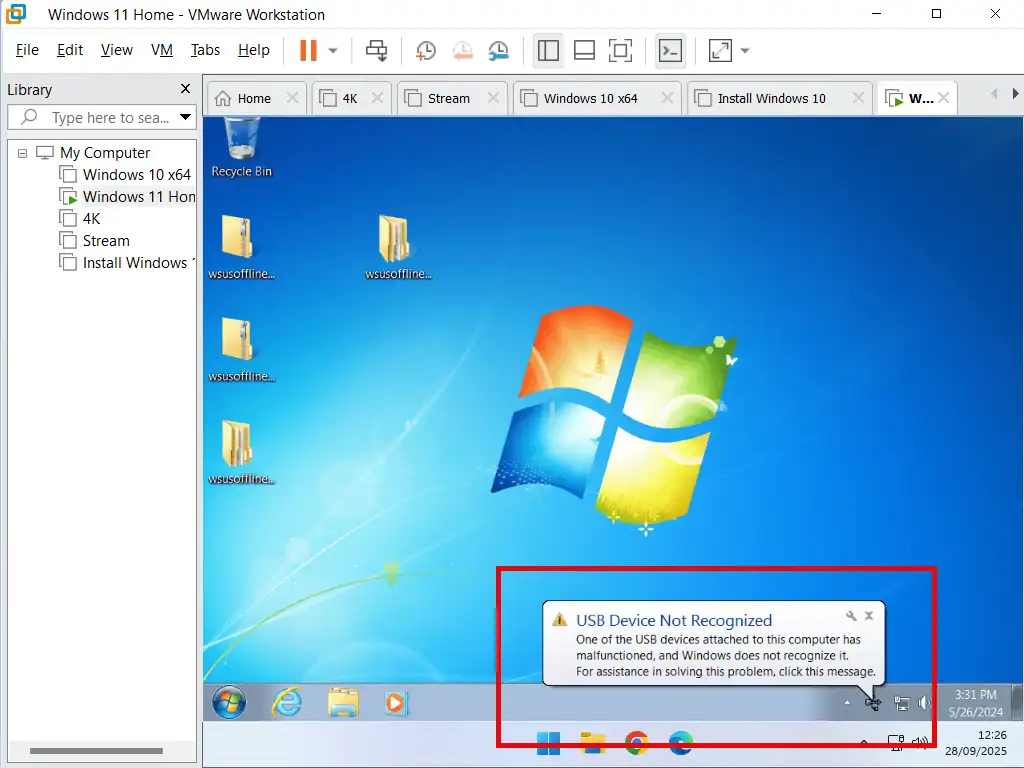Open File Explorer on host taskbar
1024x768 pixels.
[592, 744]
